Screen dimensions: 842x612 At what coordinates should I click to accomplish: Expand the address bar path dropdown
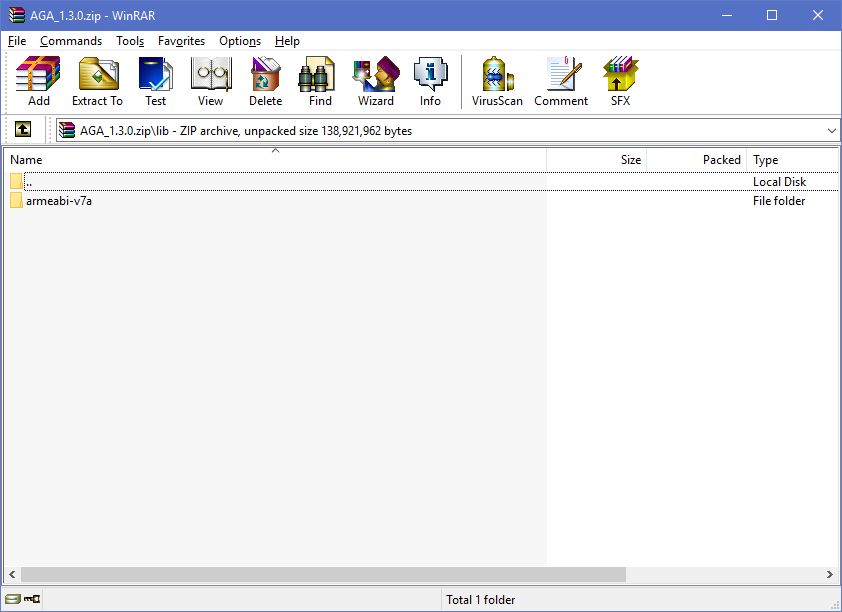[831, 130]
